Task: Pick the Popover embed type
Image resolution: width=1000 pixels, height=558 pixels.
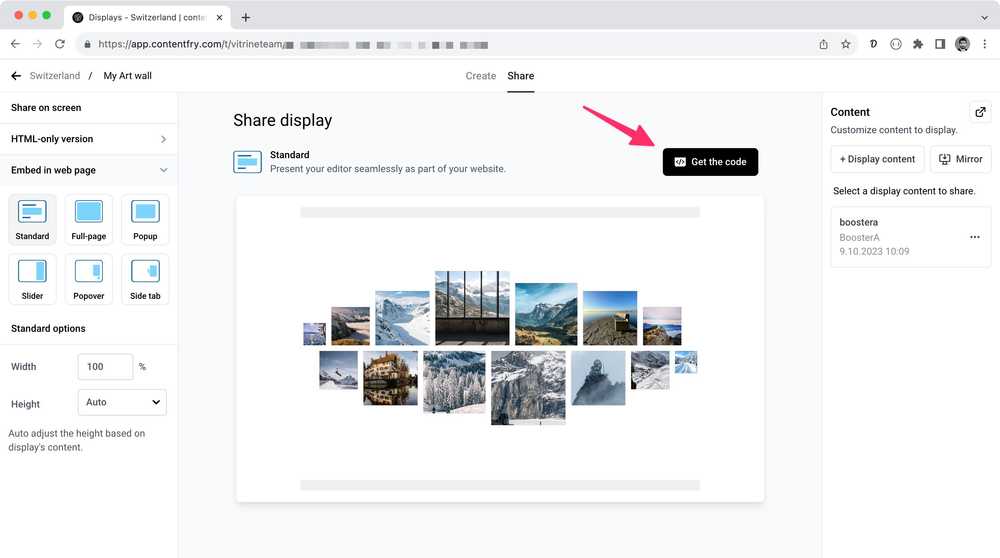Action: click(89, 279)
